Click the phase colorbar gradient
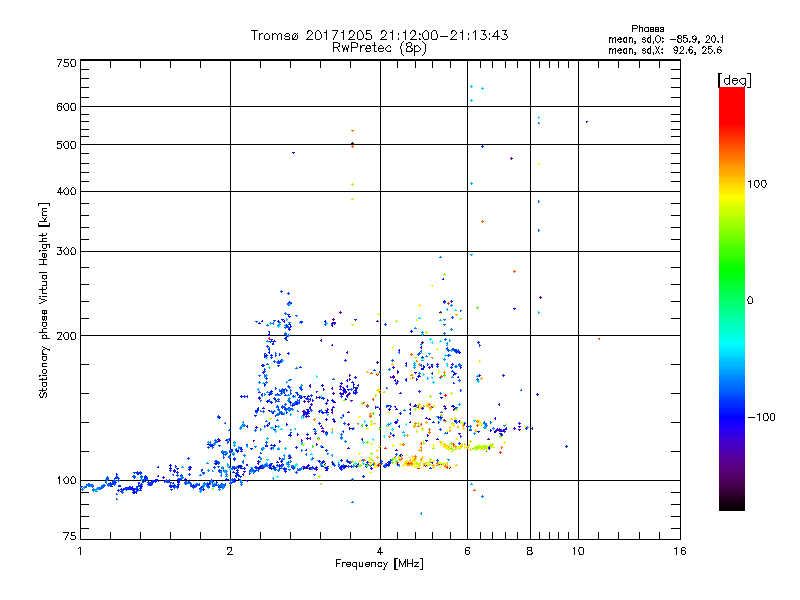Screen dimensions: 800x600 pyautogui.click(x=732, y=298)
